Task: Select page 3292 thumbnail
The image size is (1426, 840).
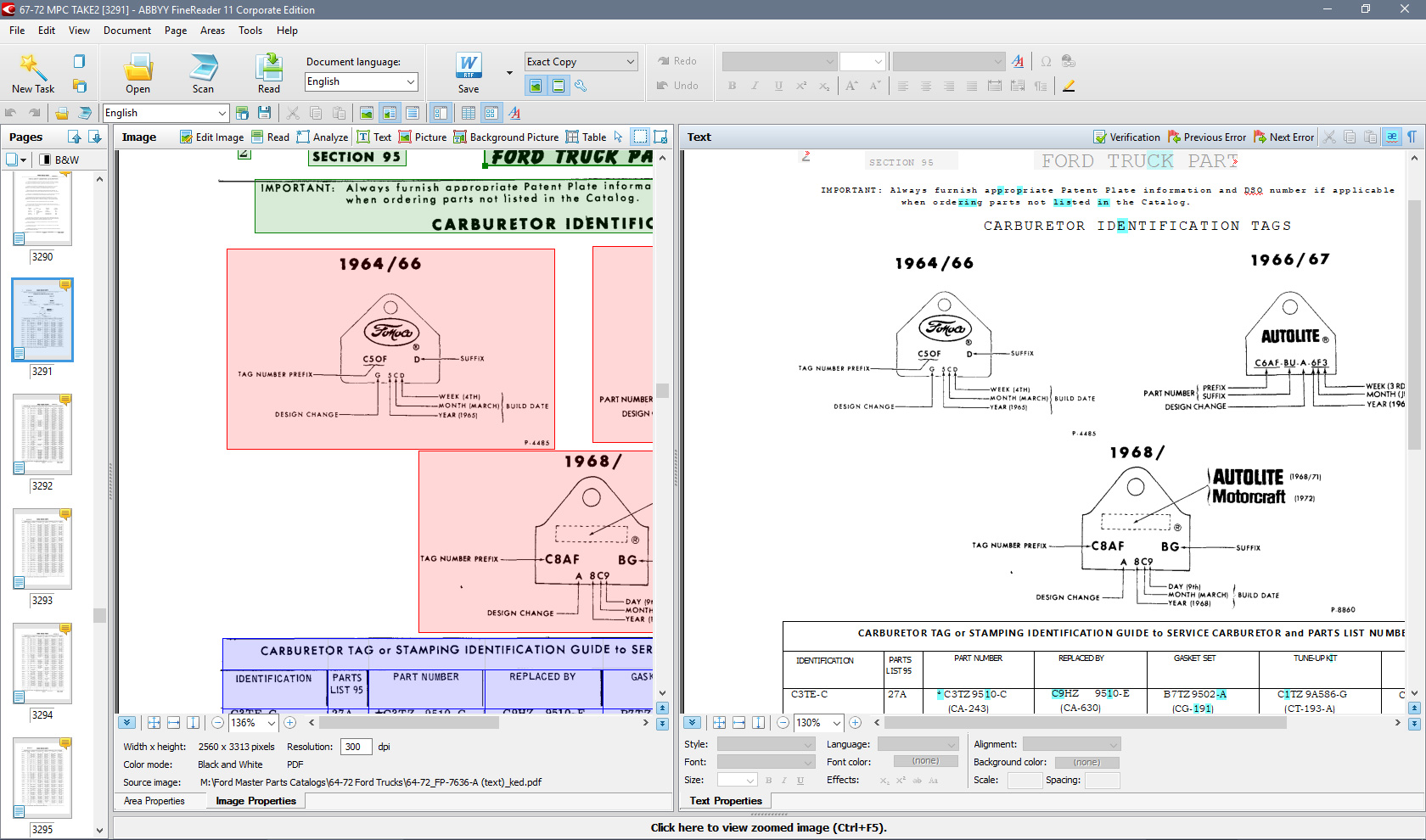Action: (x=42, y=434)
